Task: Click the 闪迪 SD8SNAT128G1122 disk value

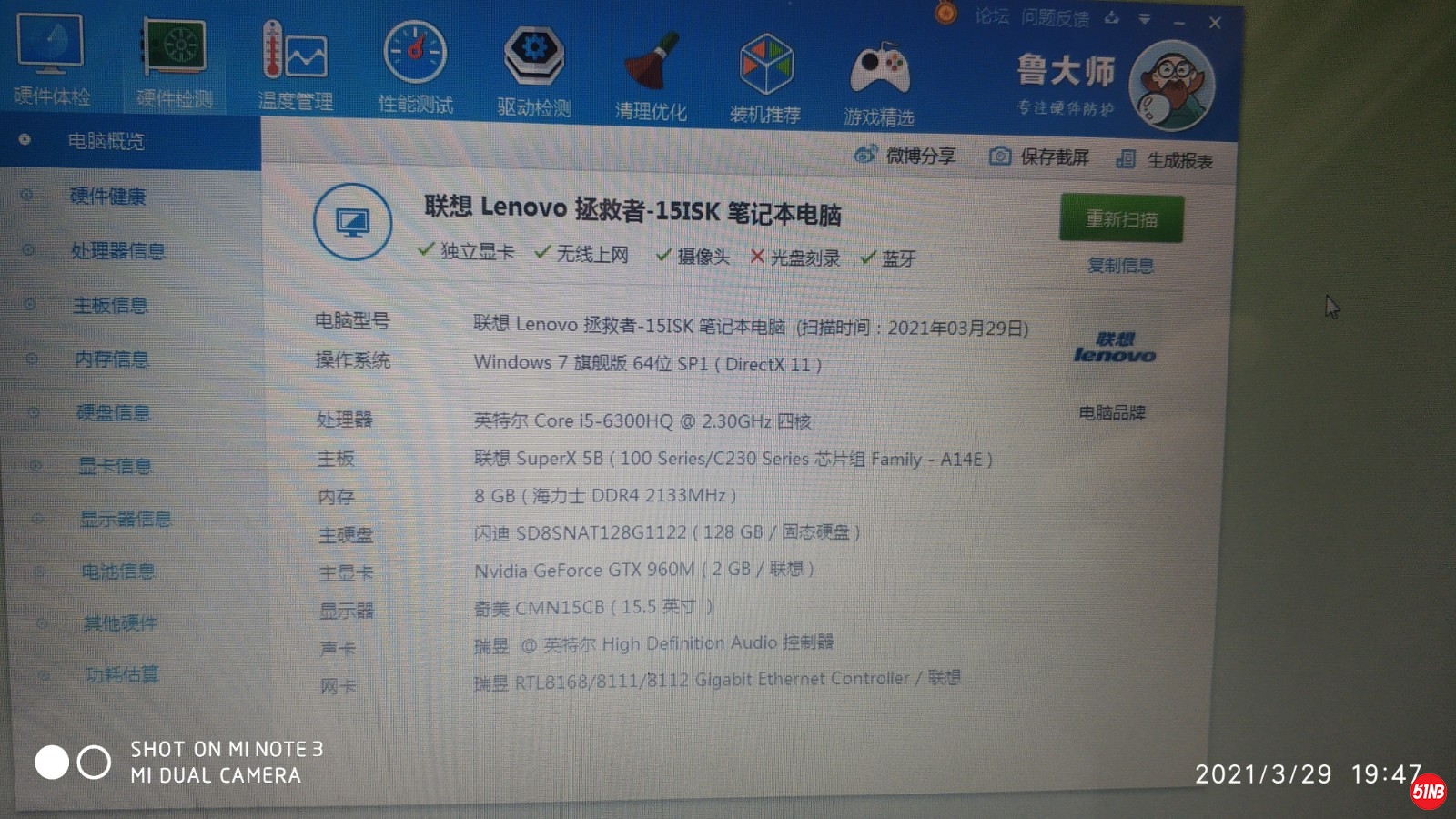Action: 667,532
